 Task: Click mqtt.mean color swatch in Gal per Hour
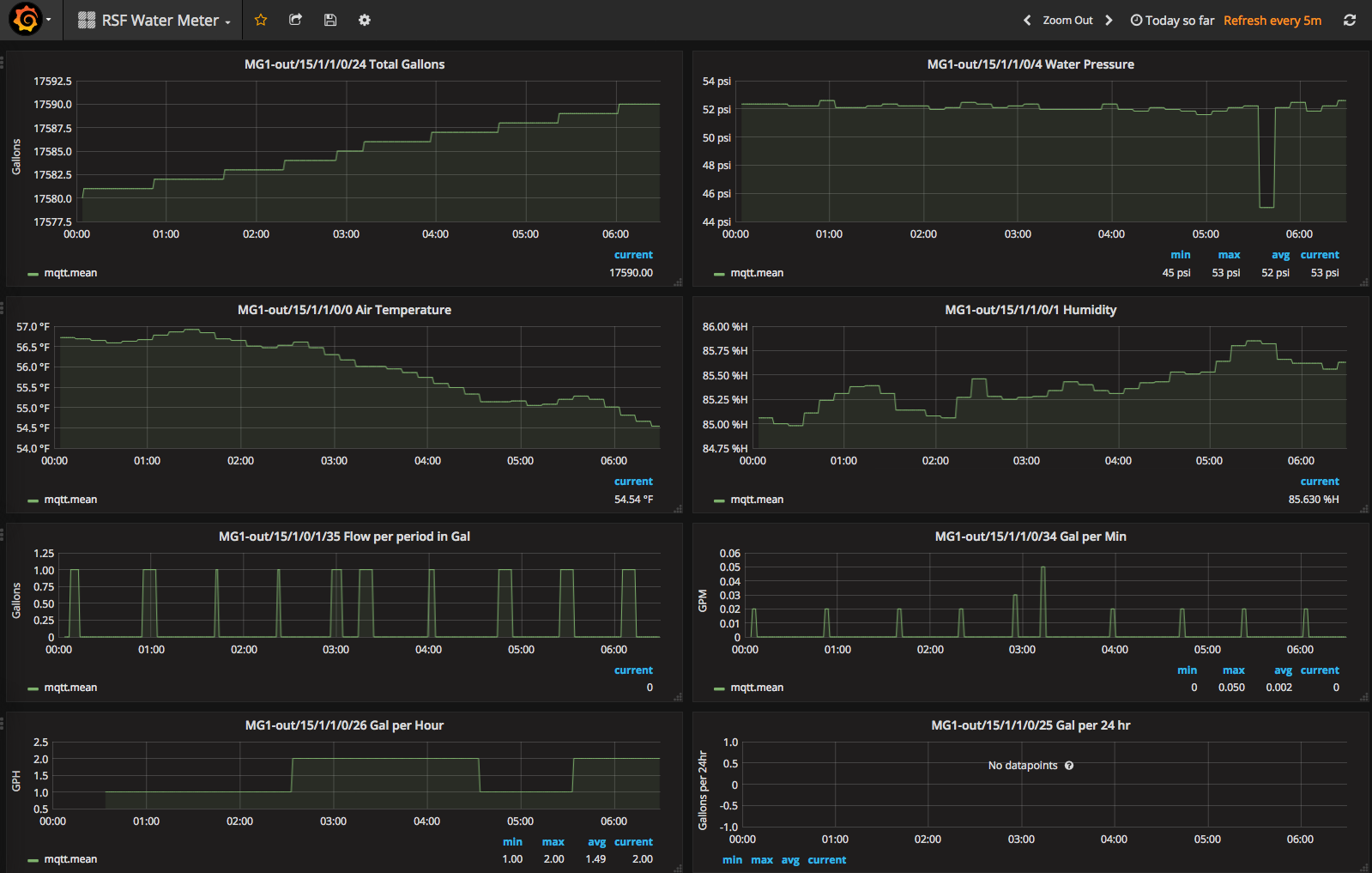[33, 860]
